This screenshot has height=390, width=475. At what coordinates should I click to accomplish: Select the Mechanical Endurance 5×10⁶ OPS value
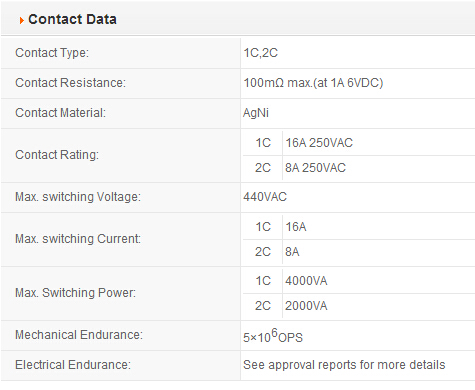273,336
